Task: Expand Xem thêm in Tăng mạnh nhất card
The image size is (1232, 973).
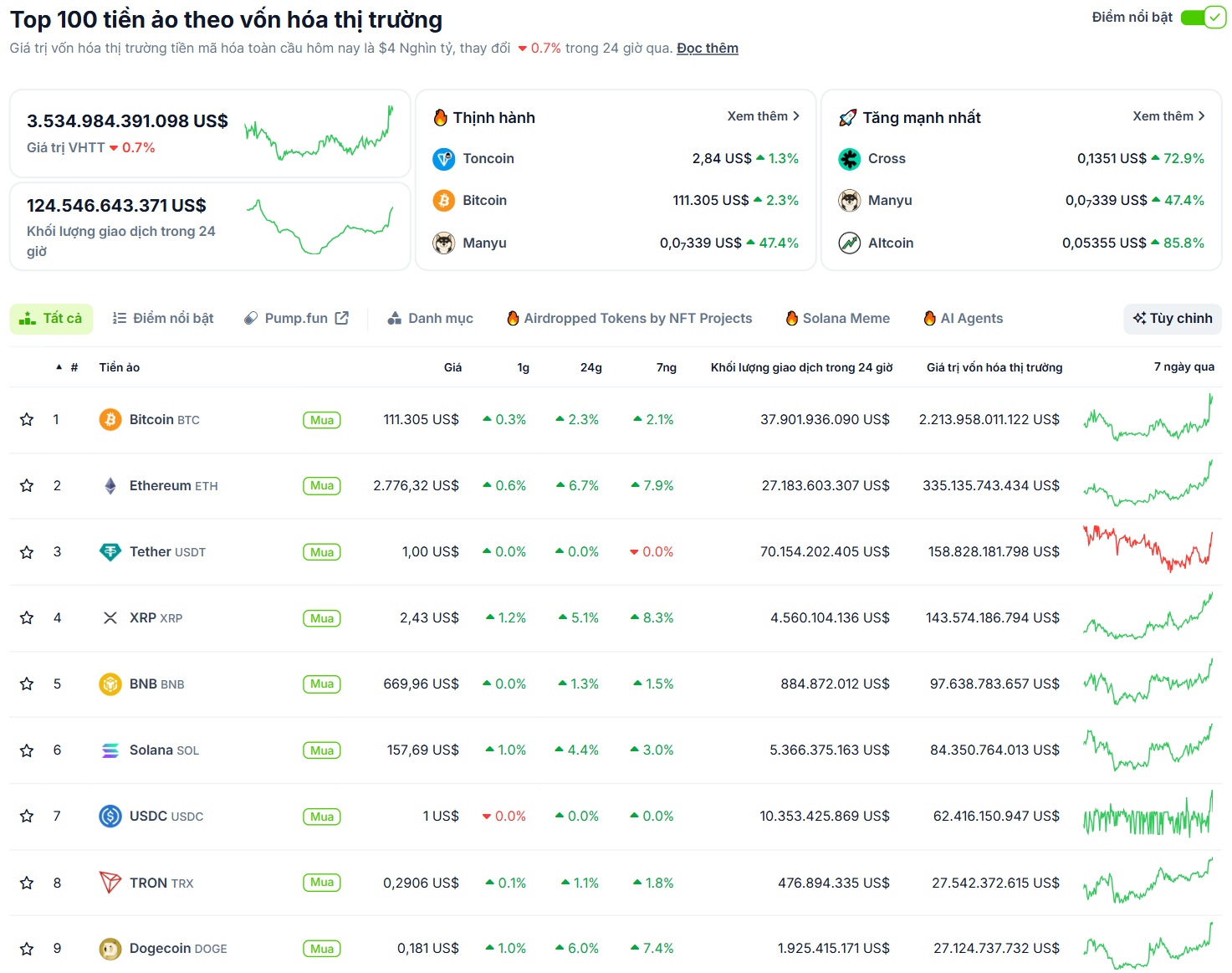Action: tap(1168, 116)
